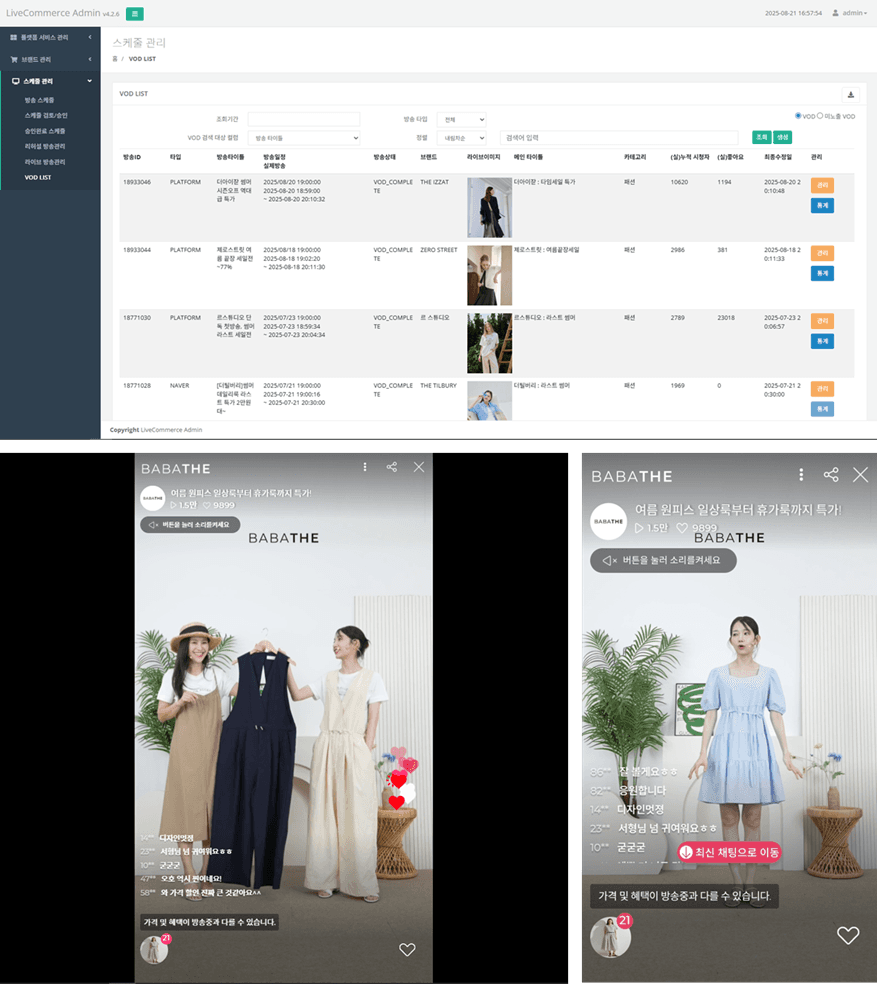The height and width of the screenshot is (984, 877).
Task: Share the jumpsuit video using the share icon
Action: tap(392, 467)
